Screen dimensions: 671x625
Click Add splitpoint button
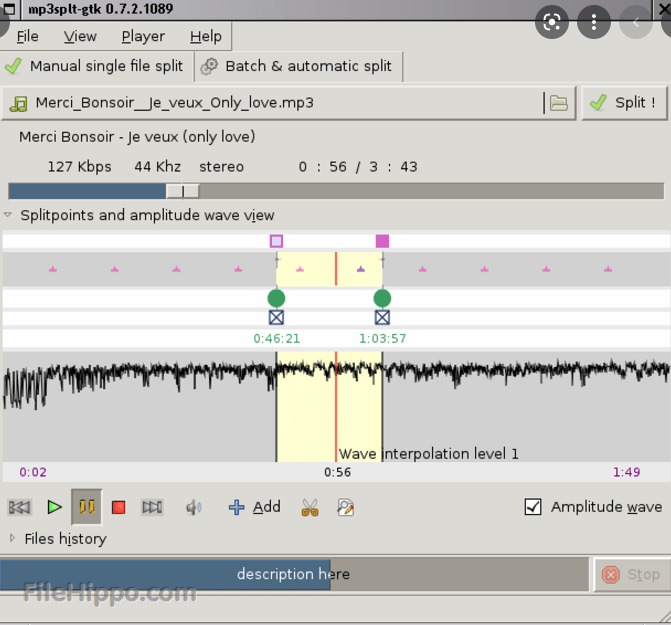255,507
